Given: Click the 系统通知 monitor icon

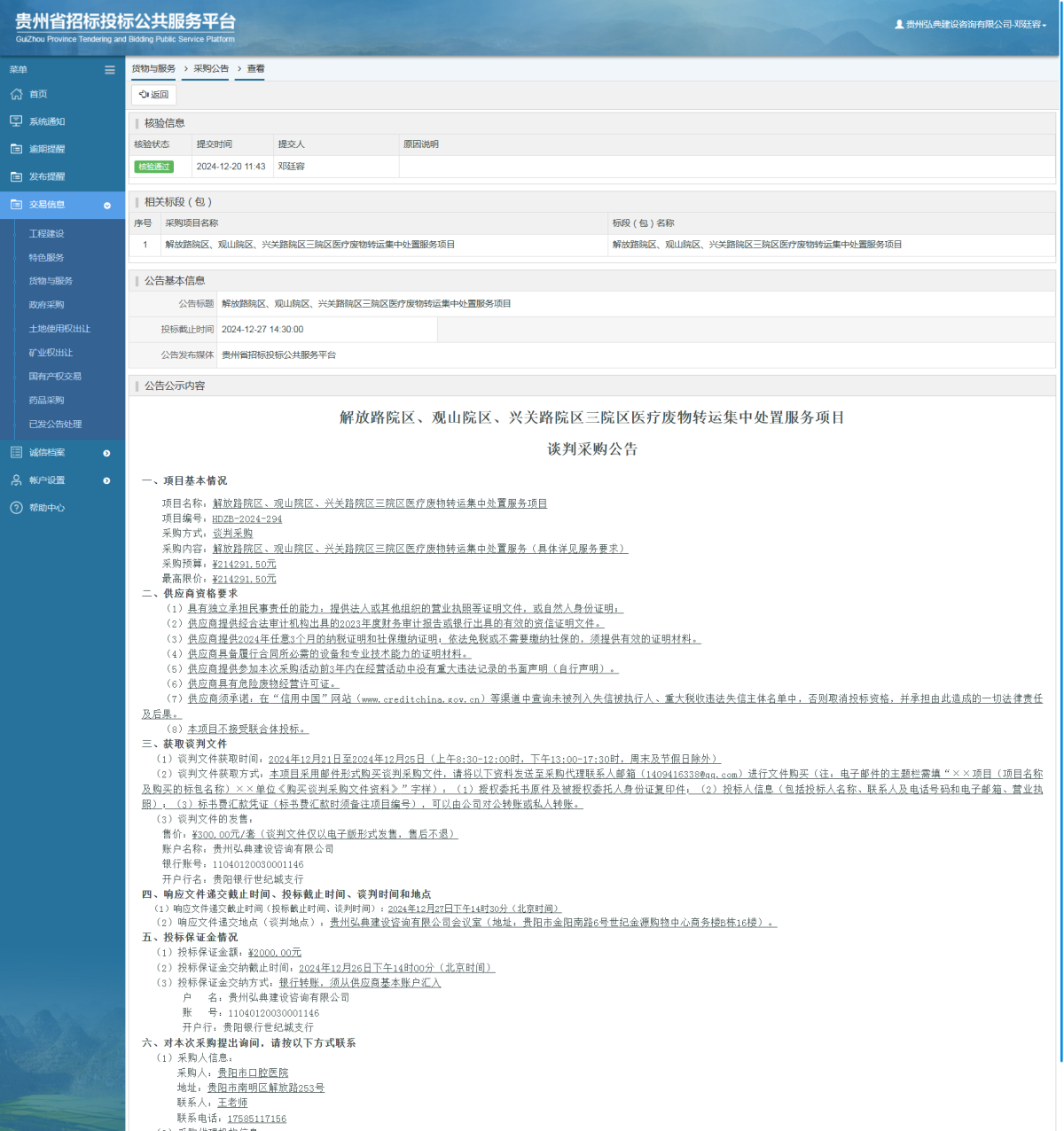Looking at the screenshot, I should [x=16, y=121].
